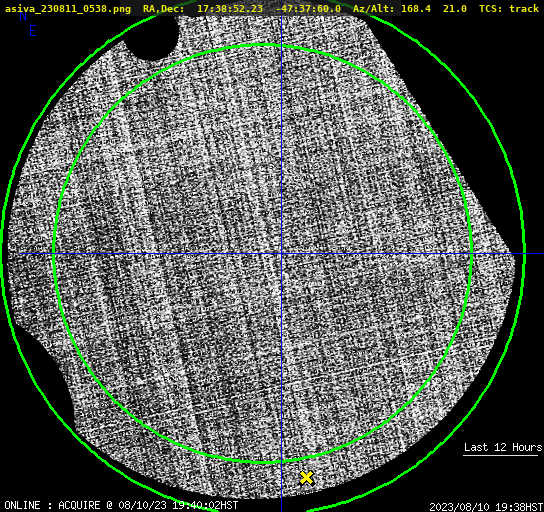Screen dimensions: 544x512
Task: Click the blue E east compass label
Action: coord(32,31)
